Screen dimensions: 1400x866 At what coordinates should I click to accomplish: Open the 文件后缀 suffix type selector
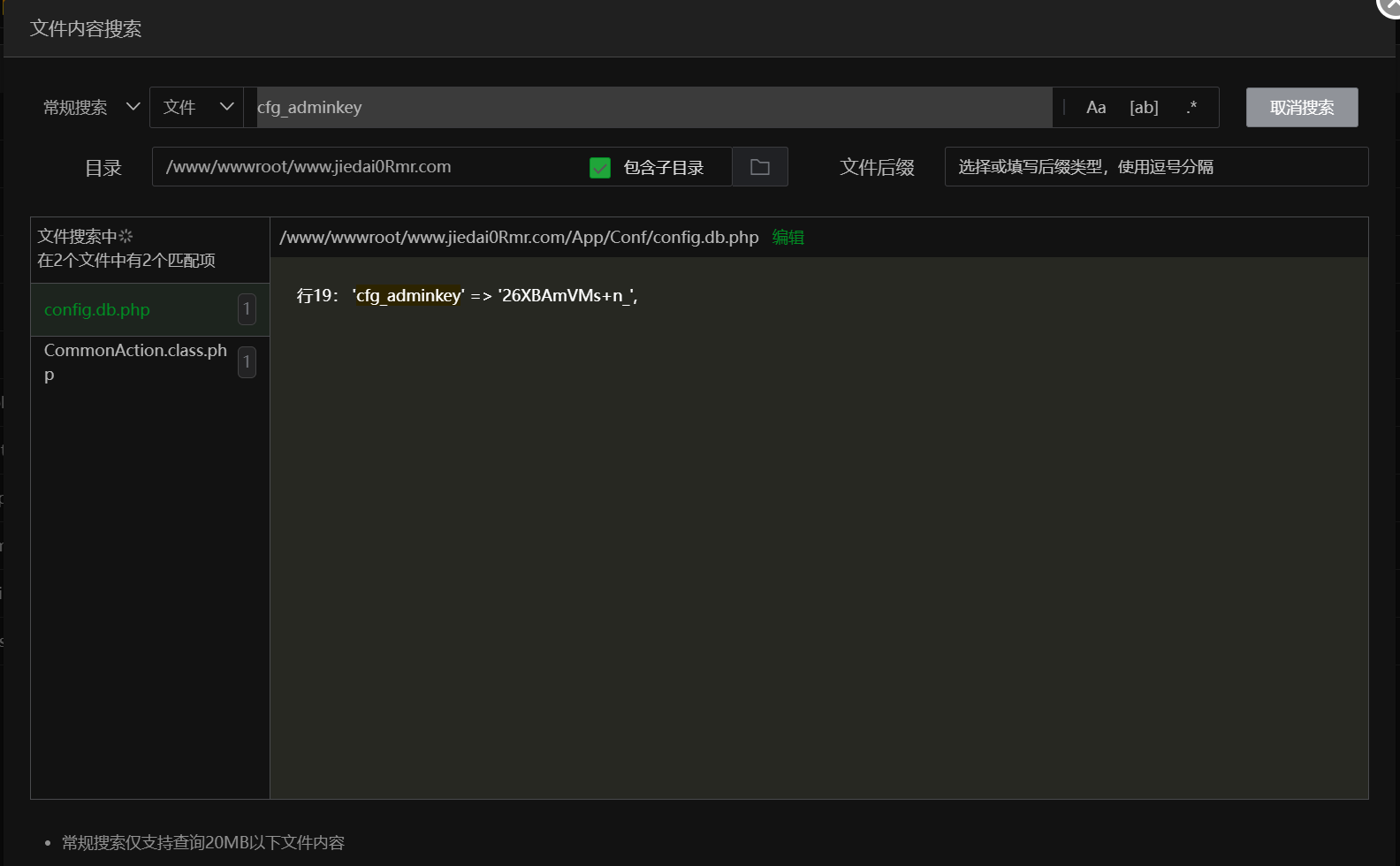[x=1155, y=167]
